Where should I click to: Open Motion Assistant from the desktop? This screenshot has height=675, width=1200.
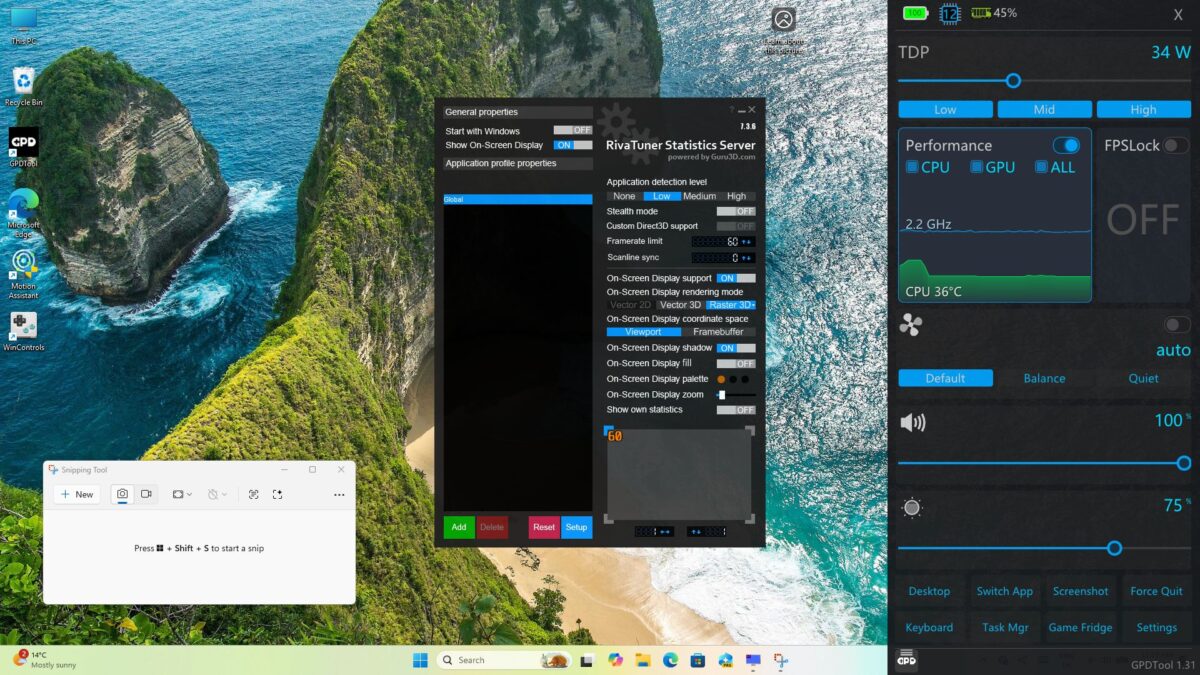[x=22, y=264]
